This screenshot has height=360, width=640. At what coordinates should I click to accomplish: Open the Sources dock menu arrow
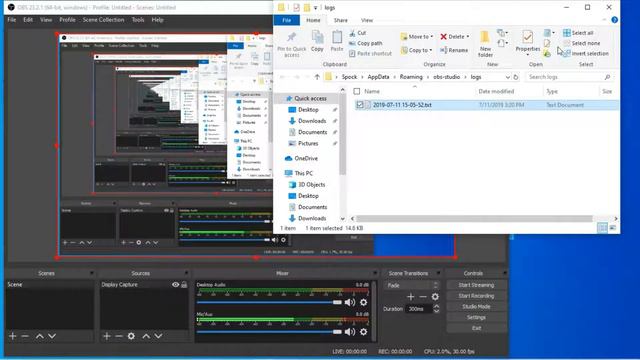pos(186,273)
